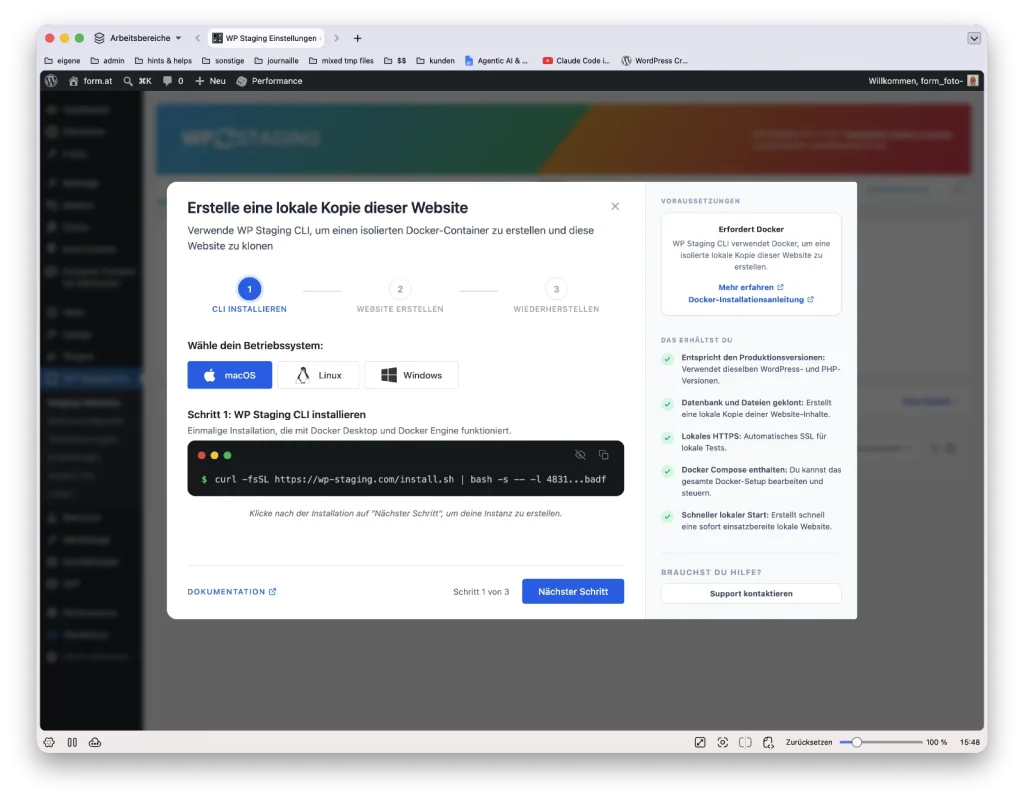1024x801 pixels.
Task: Select the WP Staging Einstellungen tab
Action: [x=267, y=38]
